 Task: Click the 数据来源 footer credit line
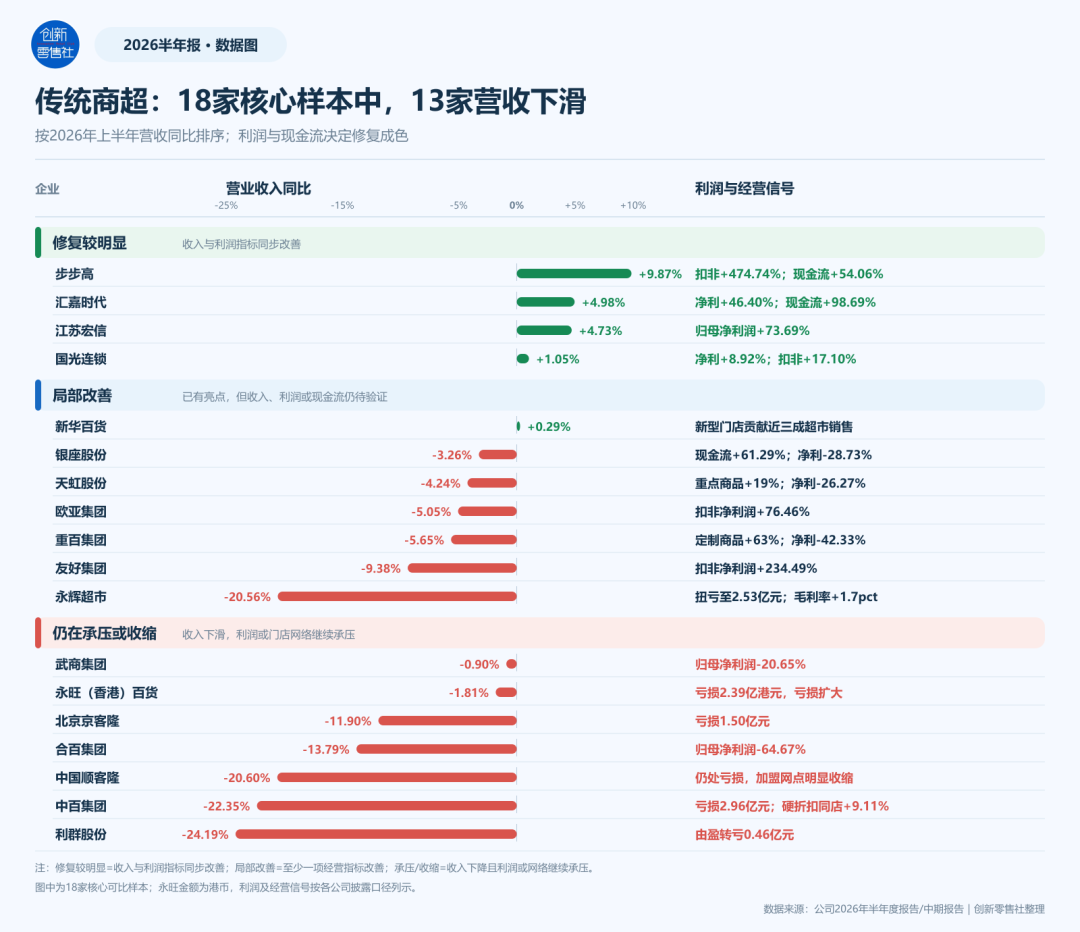(x=904, y=909)
